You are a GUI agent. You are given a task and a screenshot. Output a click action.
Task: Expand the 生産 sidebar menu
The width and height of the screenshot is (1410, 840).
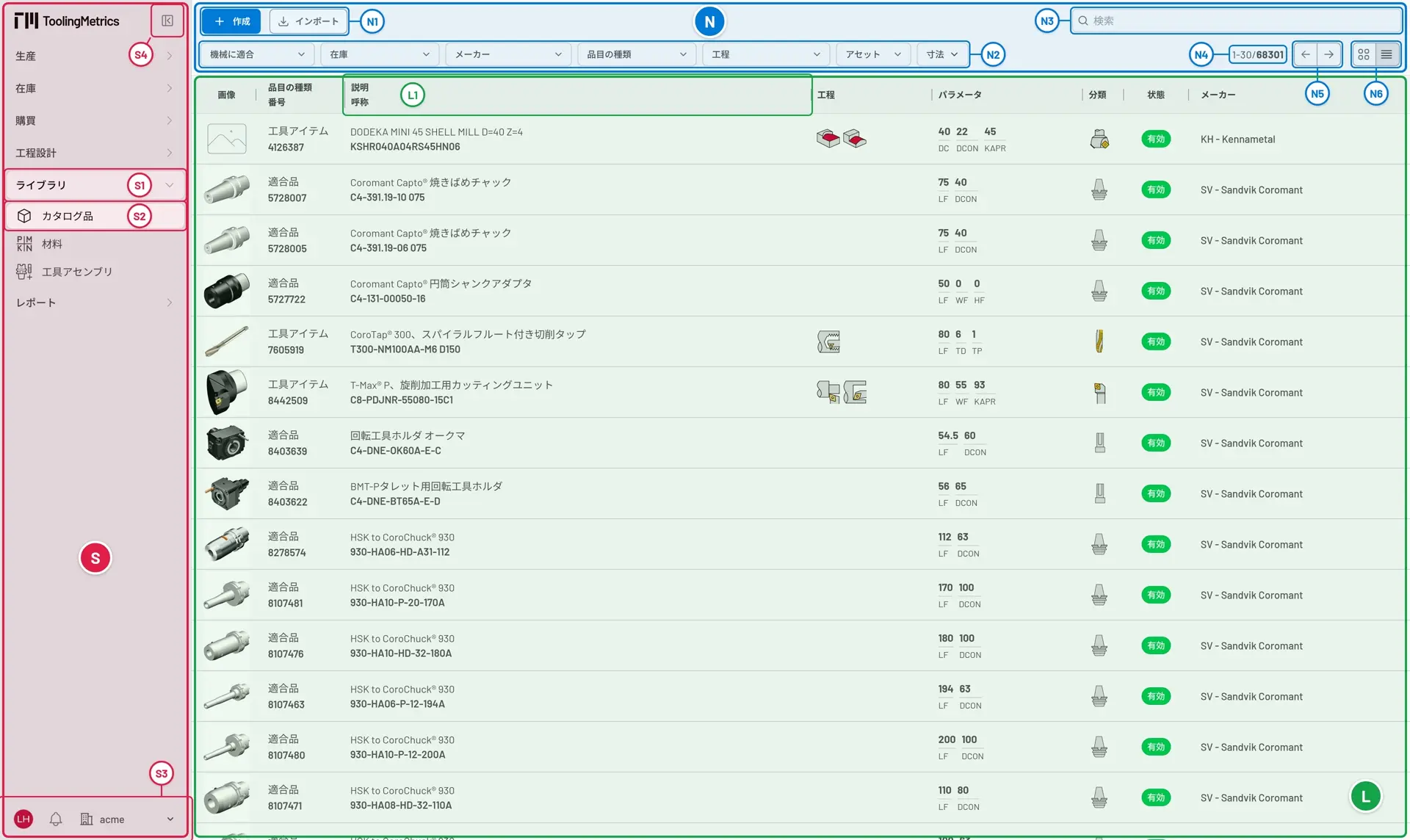click(95, 56)
